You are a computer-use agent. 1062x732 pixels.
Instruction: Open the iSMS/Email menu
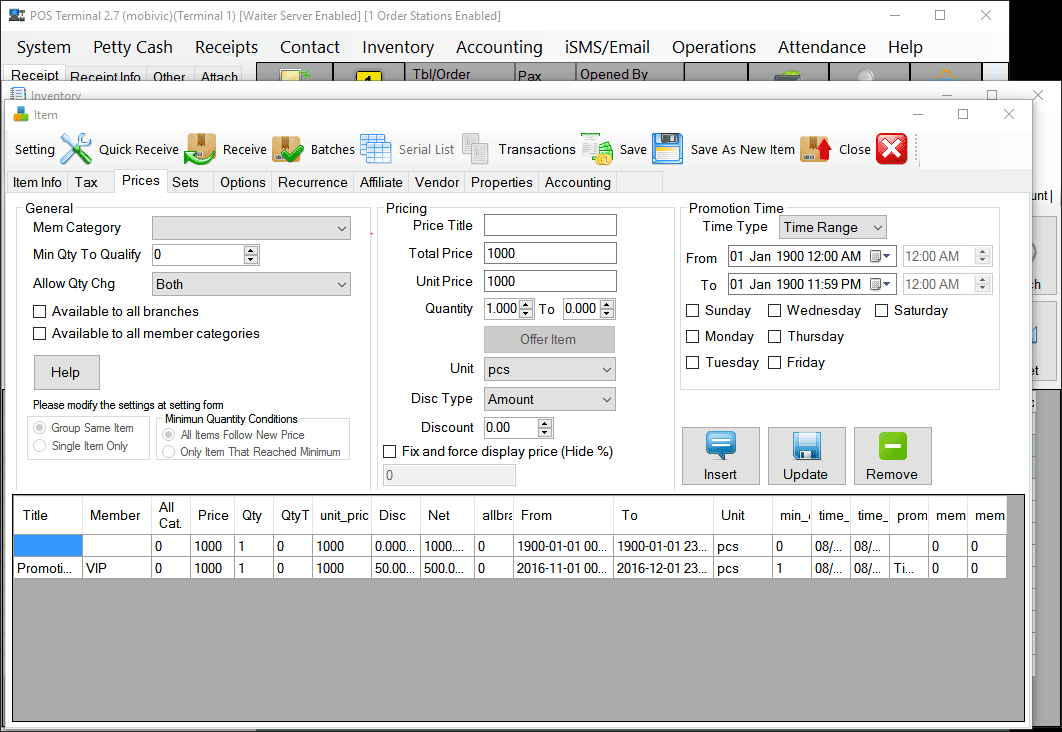point(607,47)
